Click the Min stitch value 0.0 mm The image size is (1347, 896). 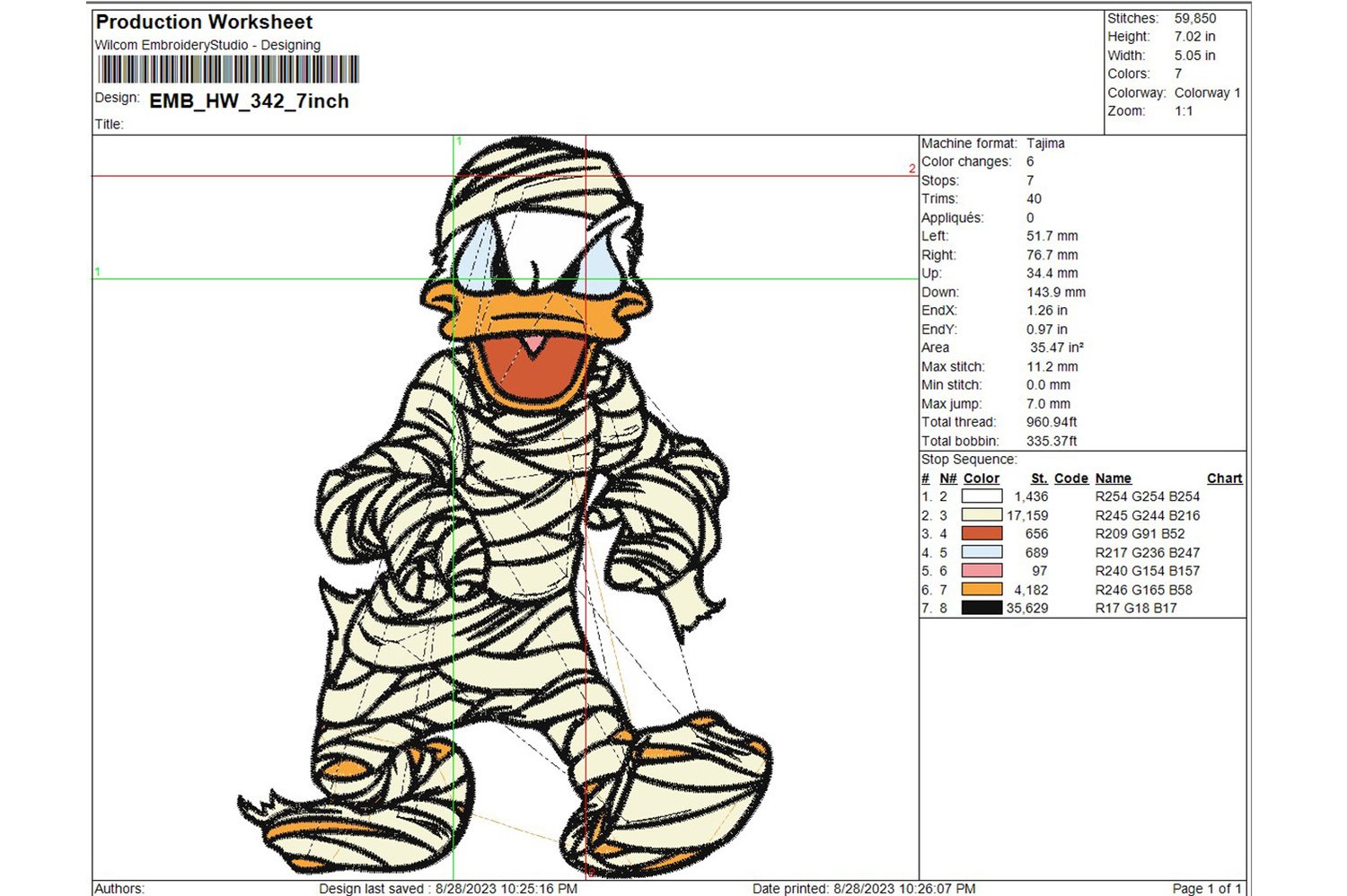1048,385
